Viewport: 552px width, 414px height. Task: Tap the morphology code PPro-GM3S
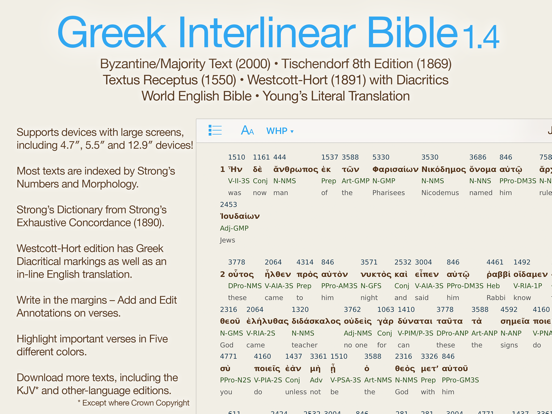tap(460, 380)
